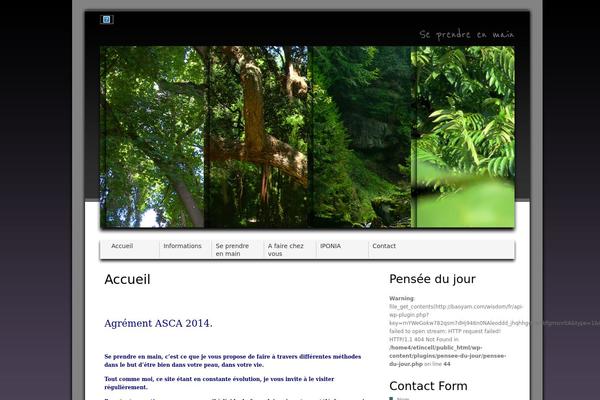Go to 'A faire chez vous' menu item
Screen dimensions: 600x400
click(x=285, y=250)
